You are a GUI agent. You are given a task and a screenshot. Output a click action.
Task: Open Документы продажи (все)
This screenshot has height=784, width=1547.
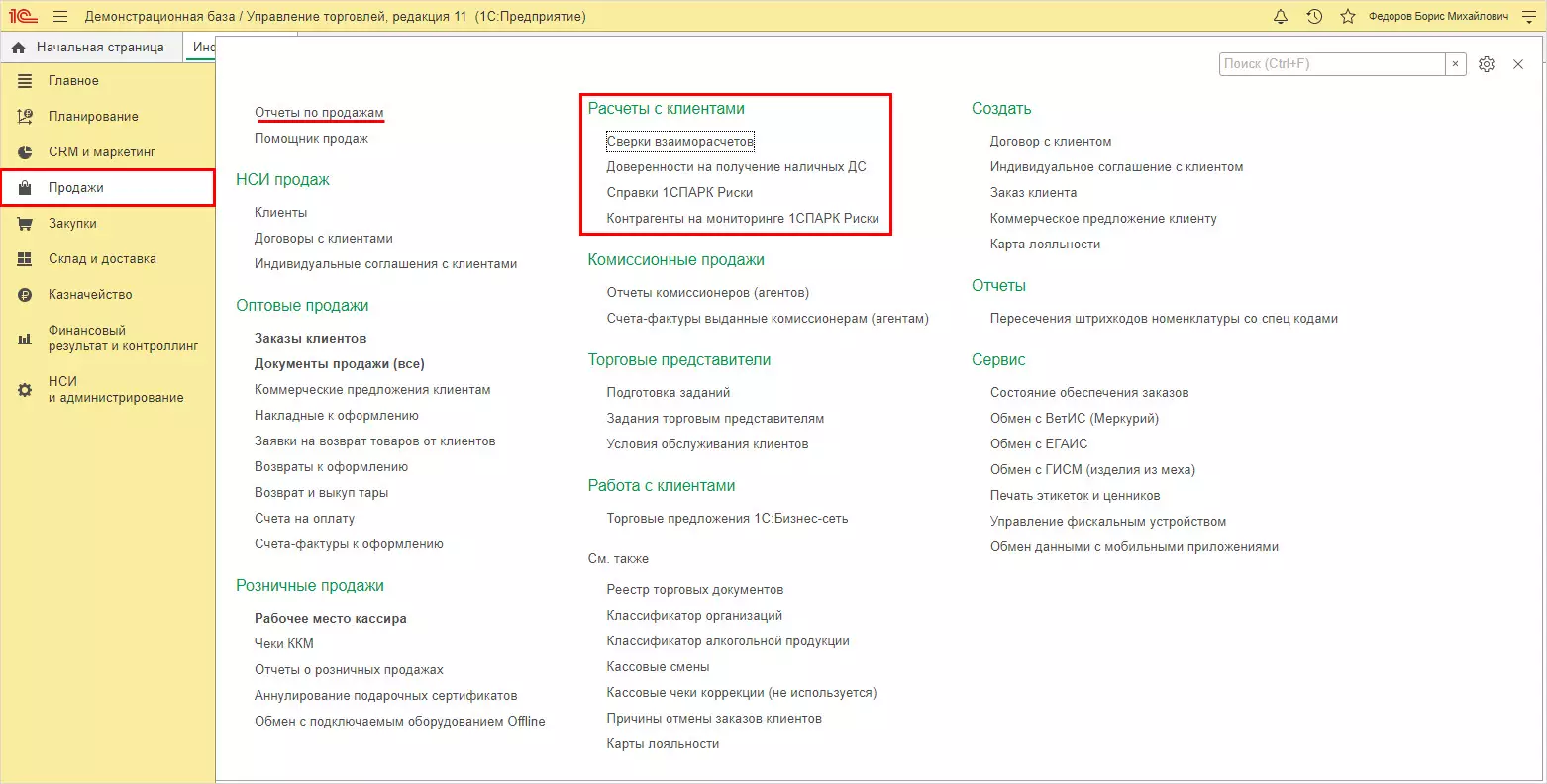pos(340,364)
